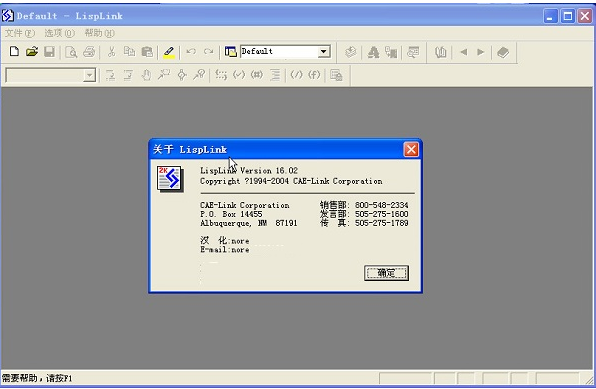Expand the Default combo box arrow

(323, 51)
